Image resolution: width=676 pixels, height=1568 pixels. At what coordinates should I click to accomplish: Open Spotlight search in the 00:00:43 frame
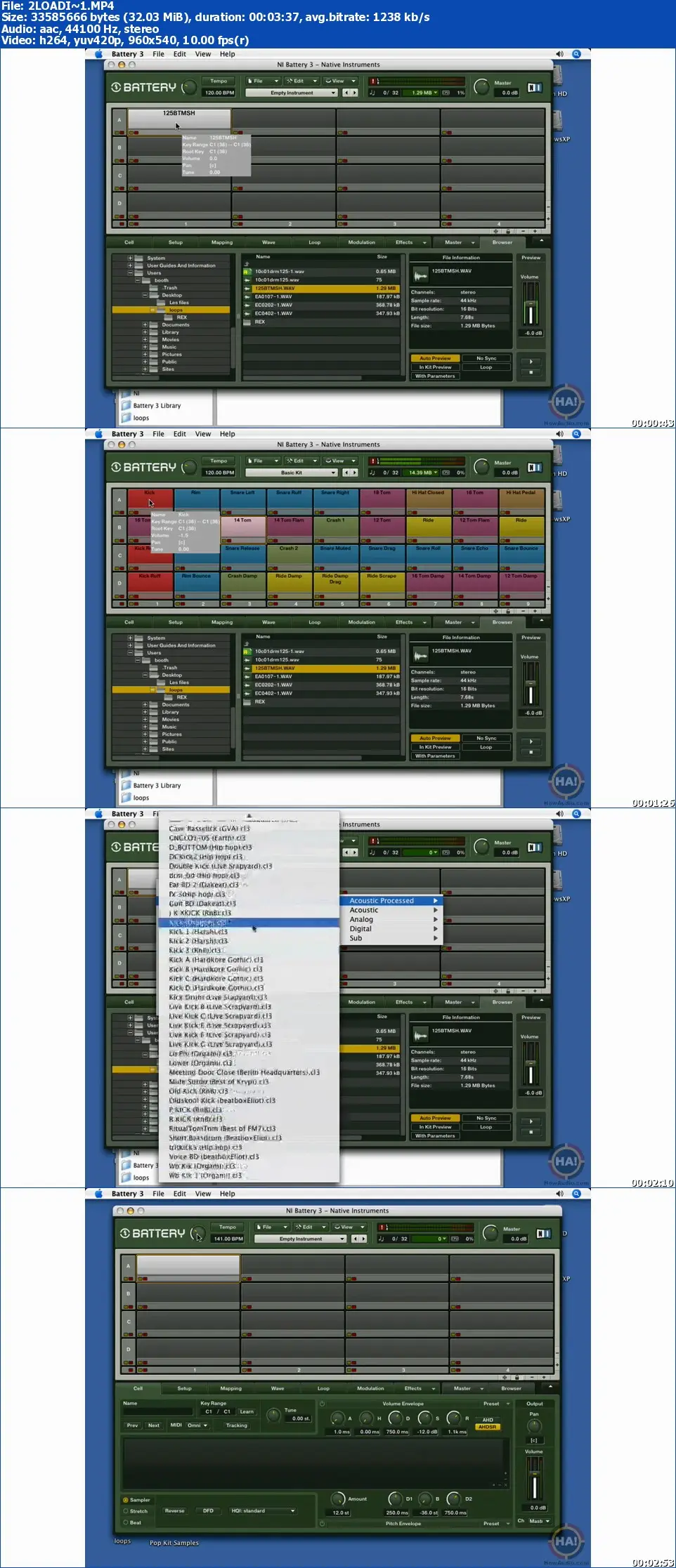pos(576,54)
